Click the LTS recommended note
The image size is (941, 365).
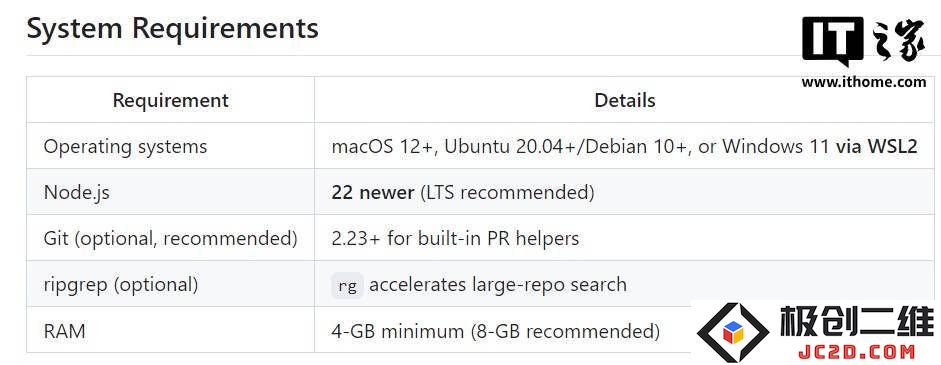tap(507, 193)
